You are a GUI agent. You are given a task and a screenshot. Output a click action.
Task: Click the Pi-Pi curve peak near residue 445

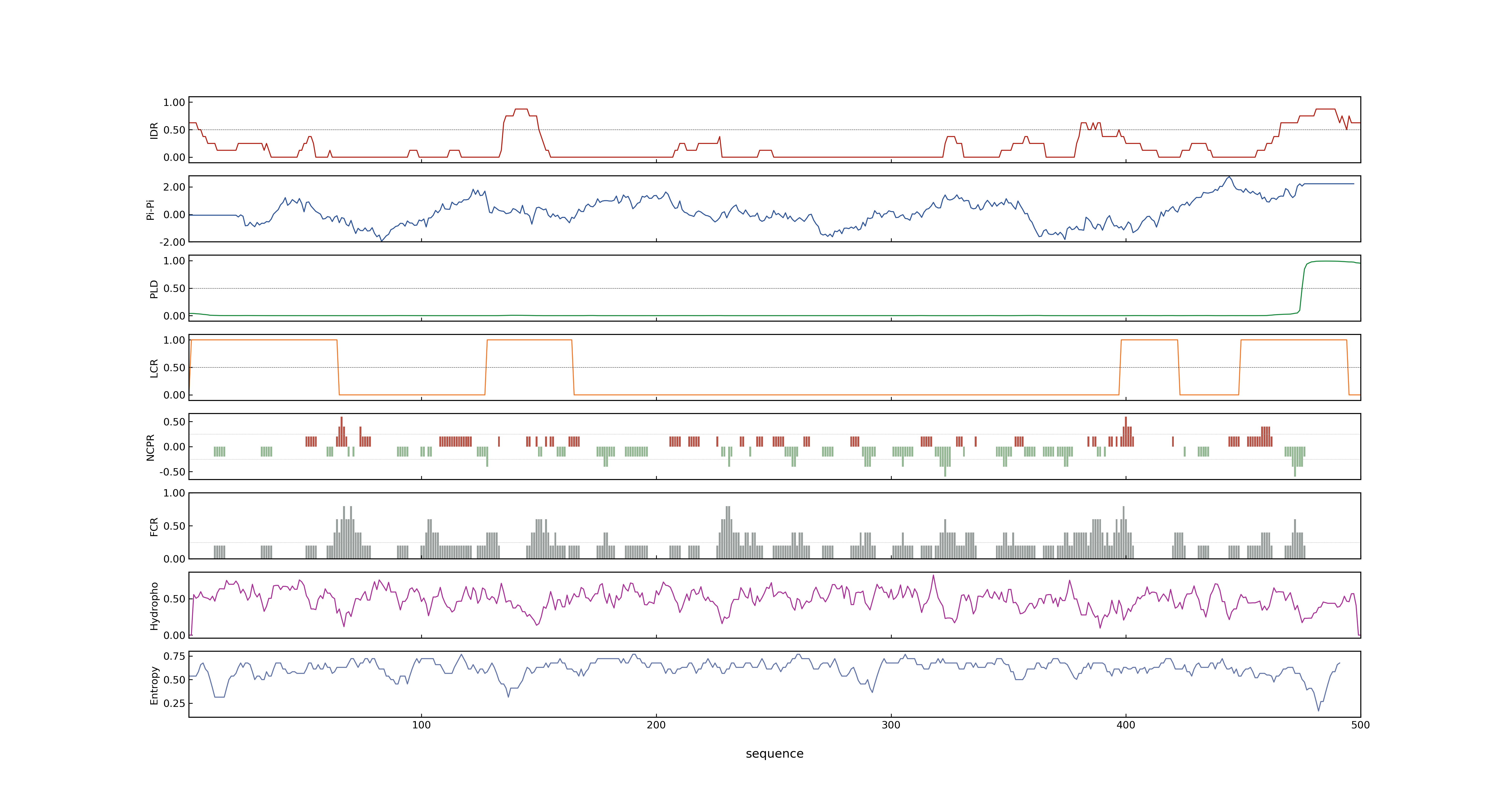[x=1229, y=177]
